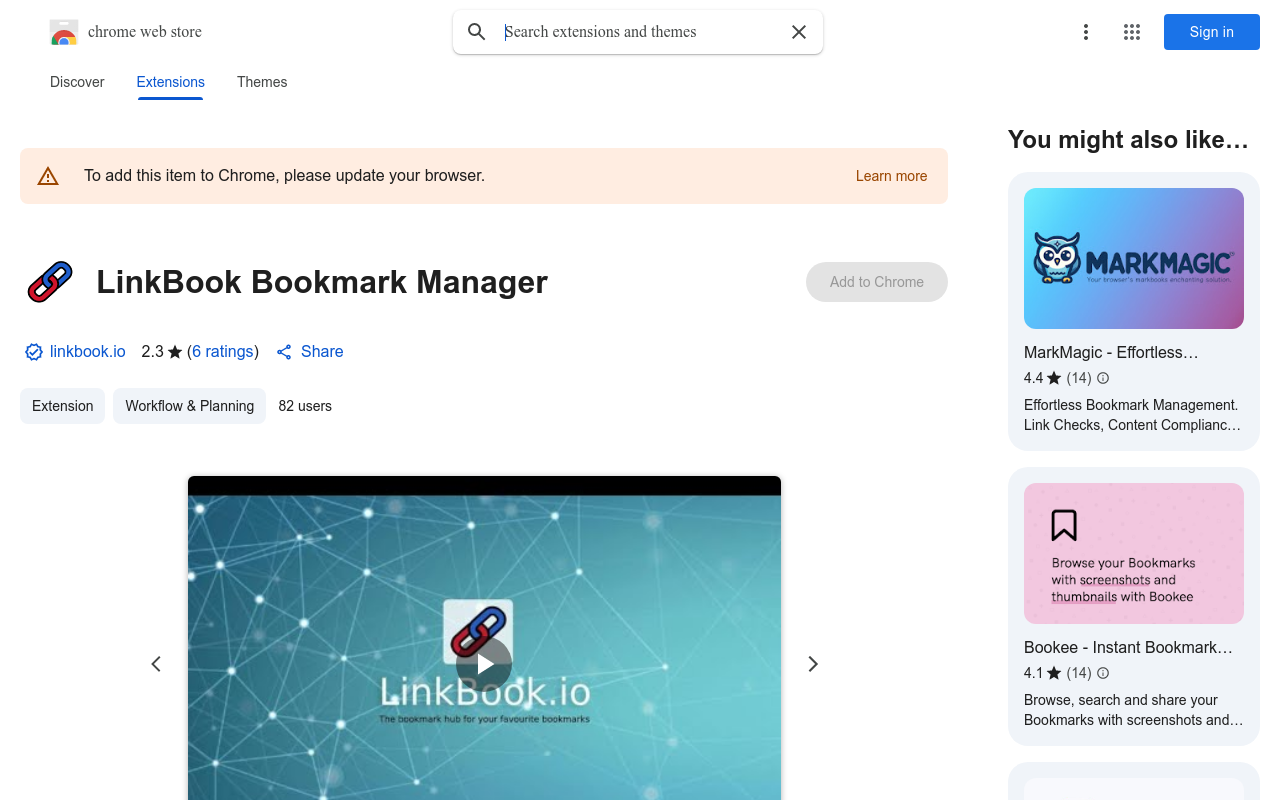
Task: Click the info icon beside Bookee rating
Action: [x=1103, y=673]
